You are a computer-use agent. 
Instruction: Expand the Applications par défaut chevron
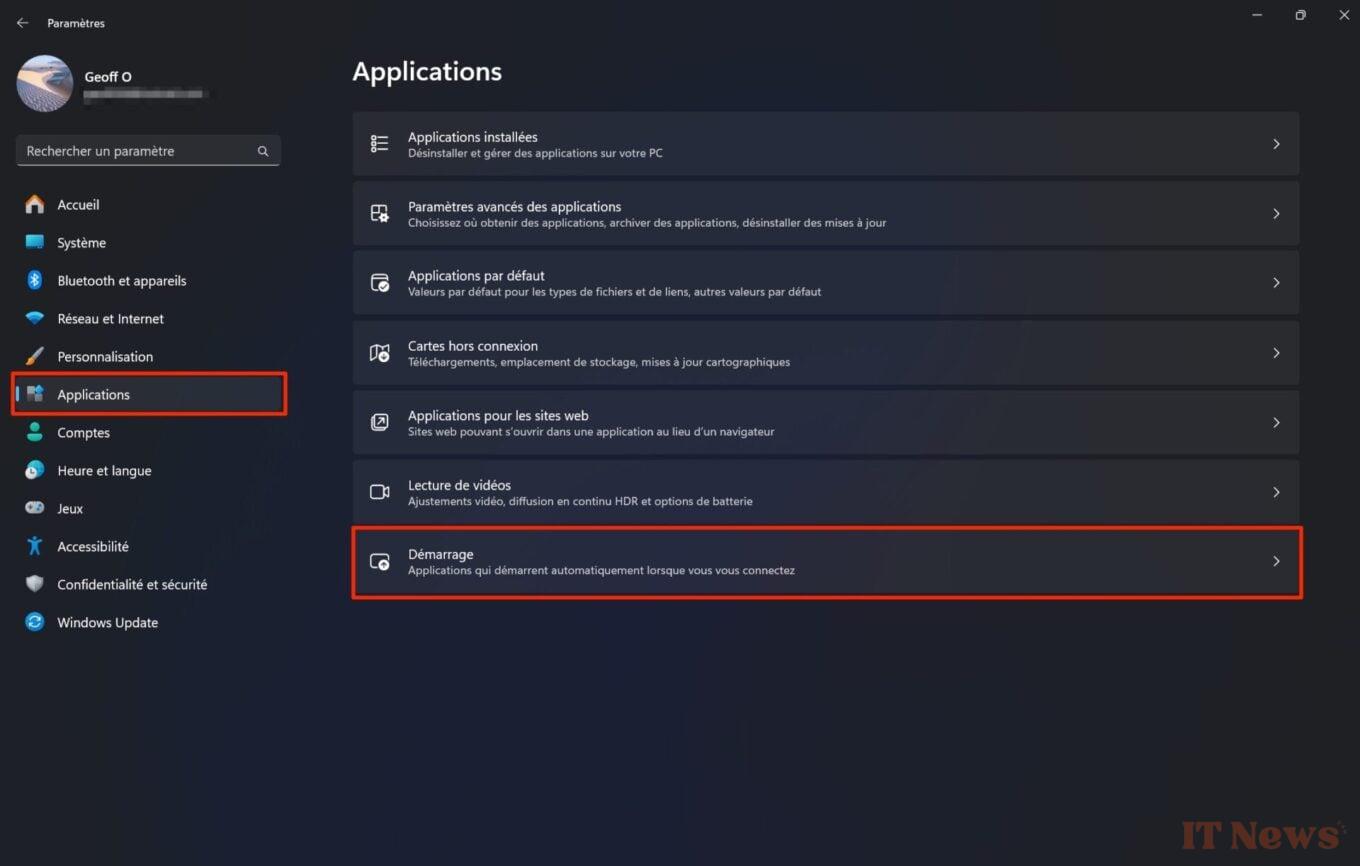1276,283
